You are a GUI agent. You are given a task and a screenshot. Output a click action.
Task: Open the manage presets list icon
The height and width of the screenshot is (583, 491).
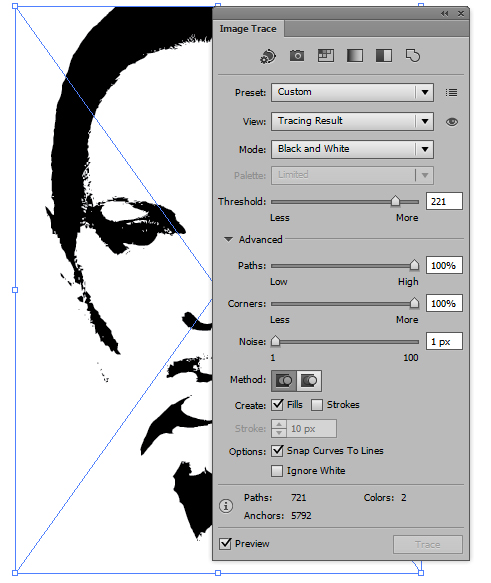click(451, 92)
